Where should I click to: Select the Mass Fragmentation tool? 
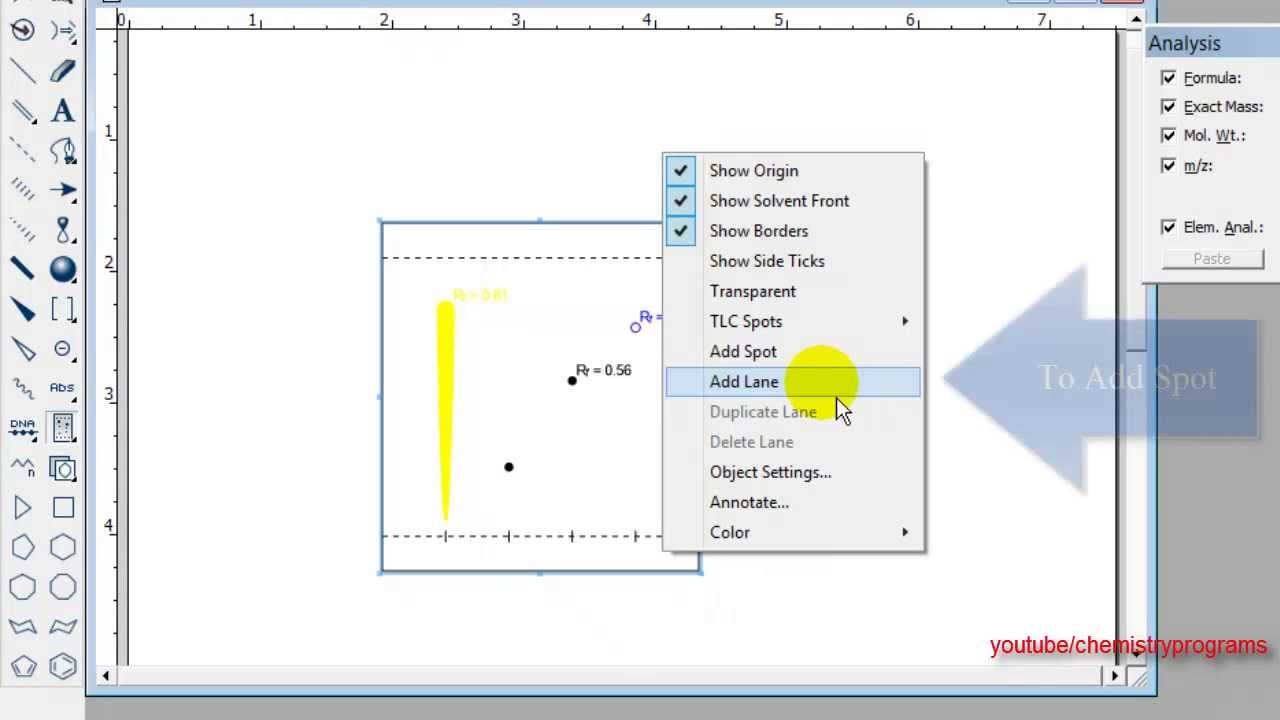(x=63, y=30)
